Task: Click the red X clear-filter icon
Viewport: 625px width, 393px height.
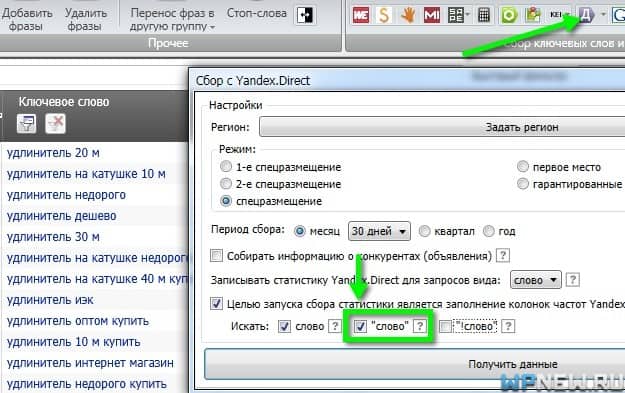Action: (x=55, y=123)
